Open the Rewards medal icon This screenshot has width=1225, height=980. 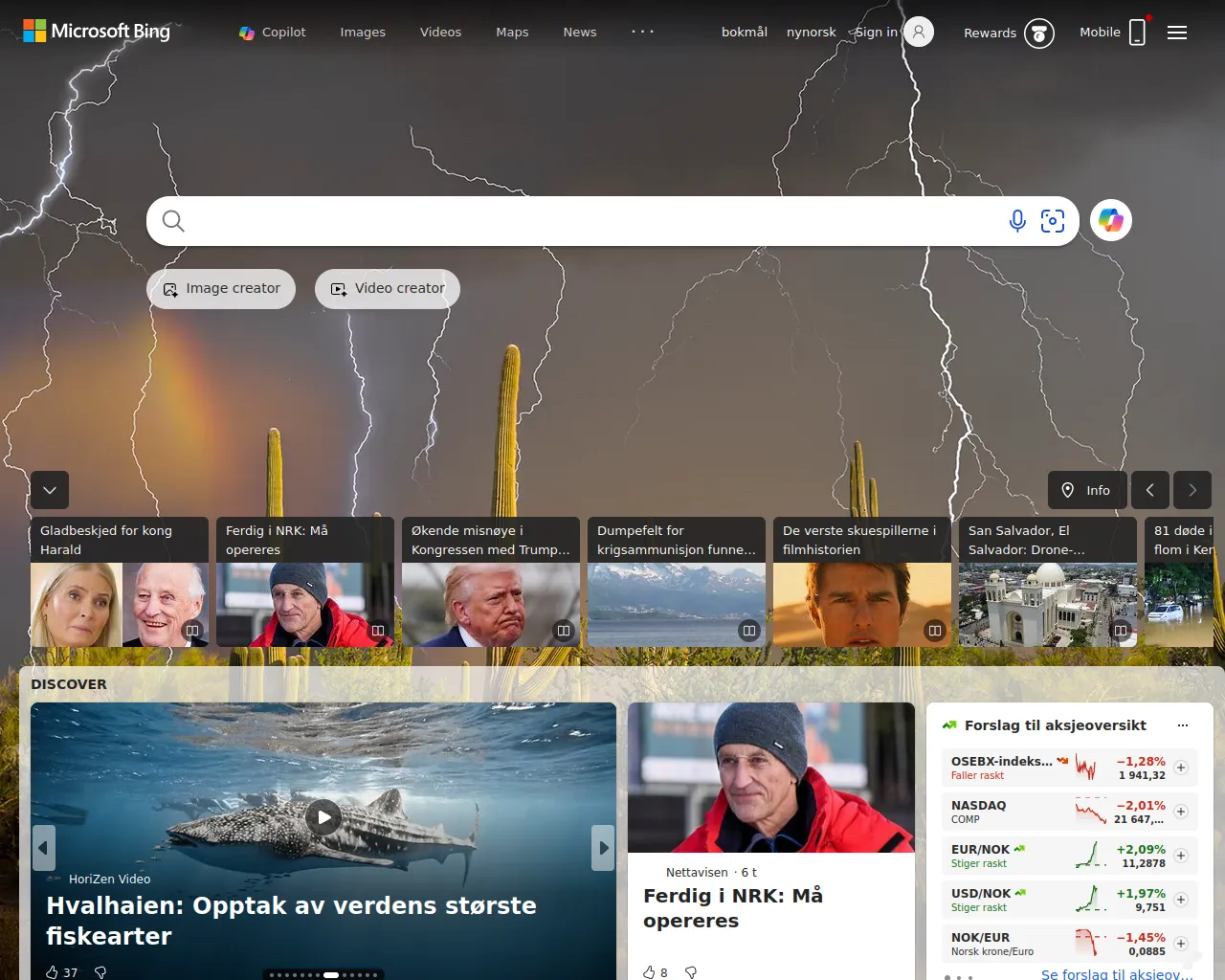click(1038, 33)
